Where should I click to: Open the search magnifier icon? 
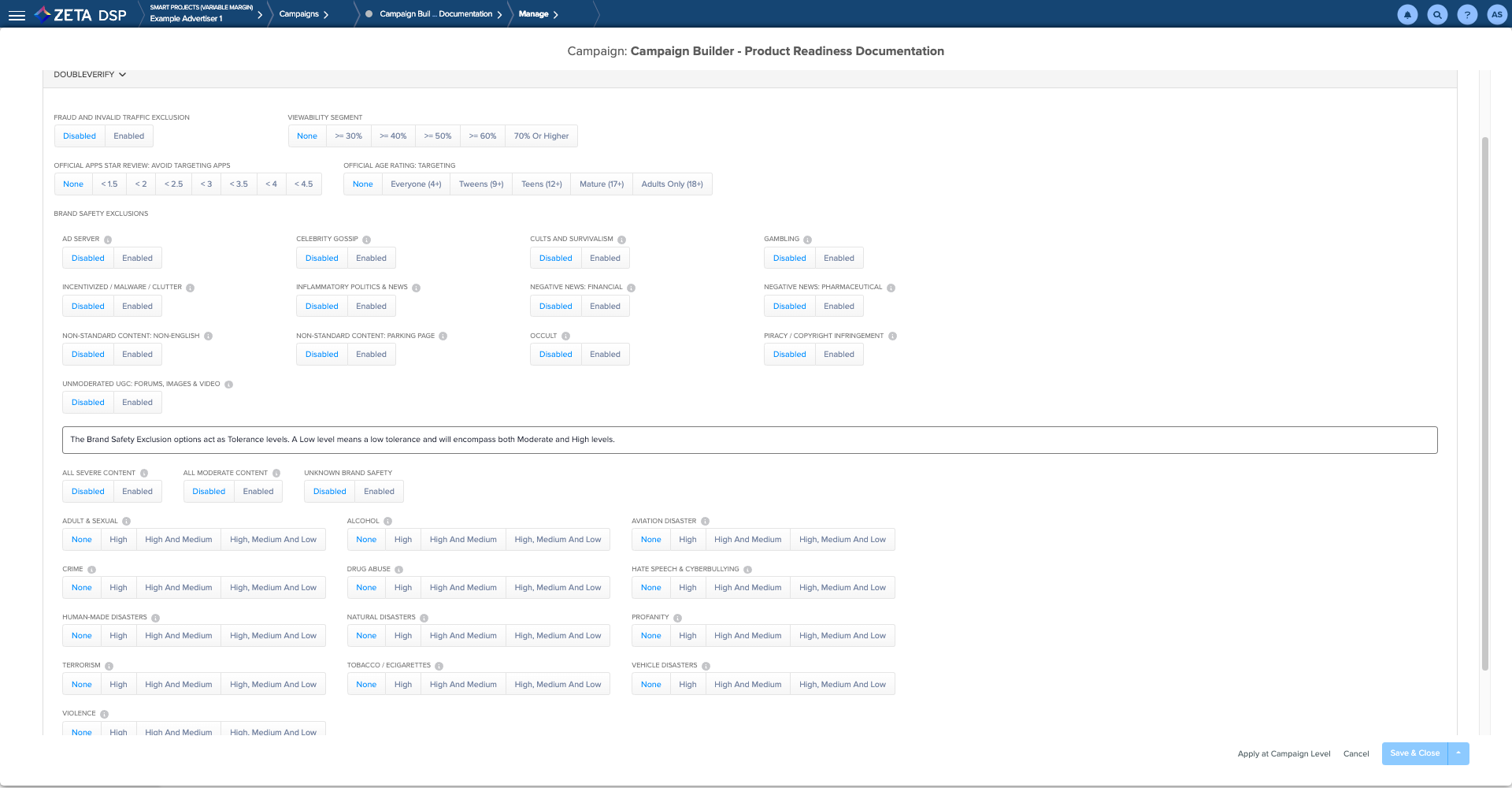pos(1437,15)
